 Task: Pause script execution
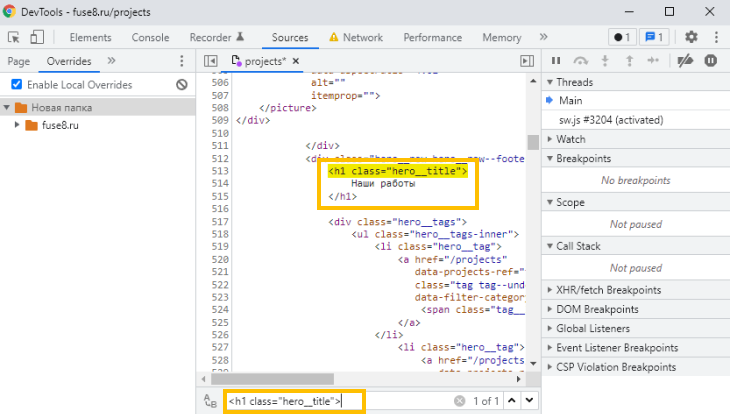point(556,61)
